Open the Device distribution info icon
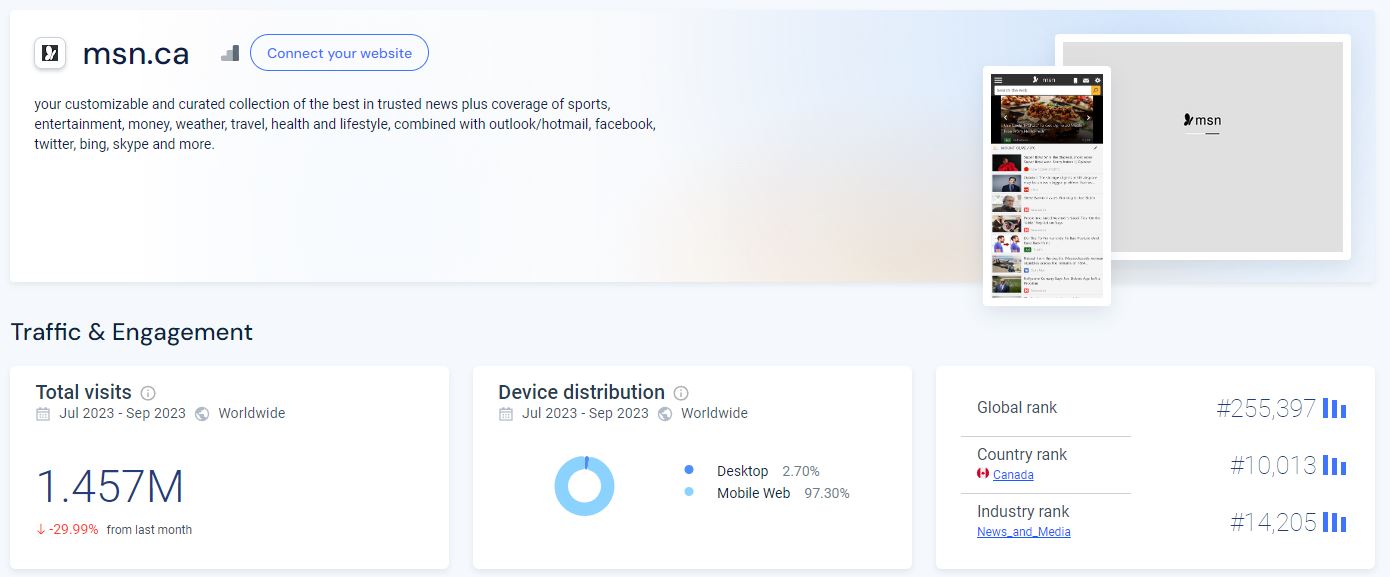This screenshot has width=1390, height=577. (681, 393)
